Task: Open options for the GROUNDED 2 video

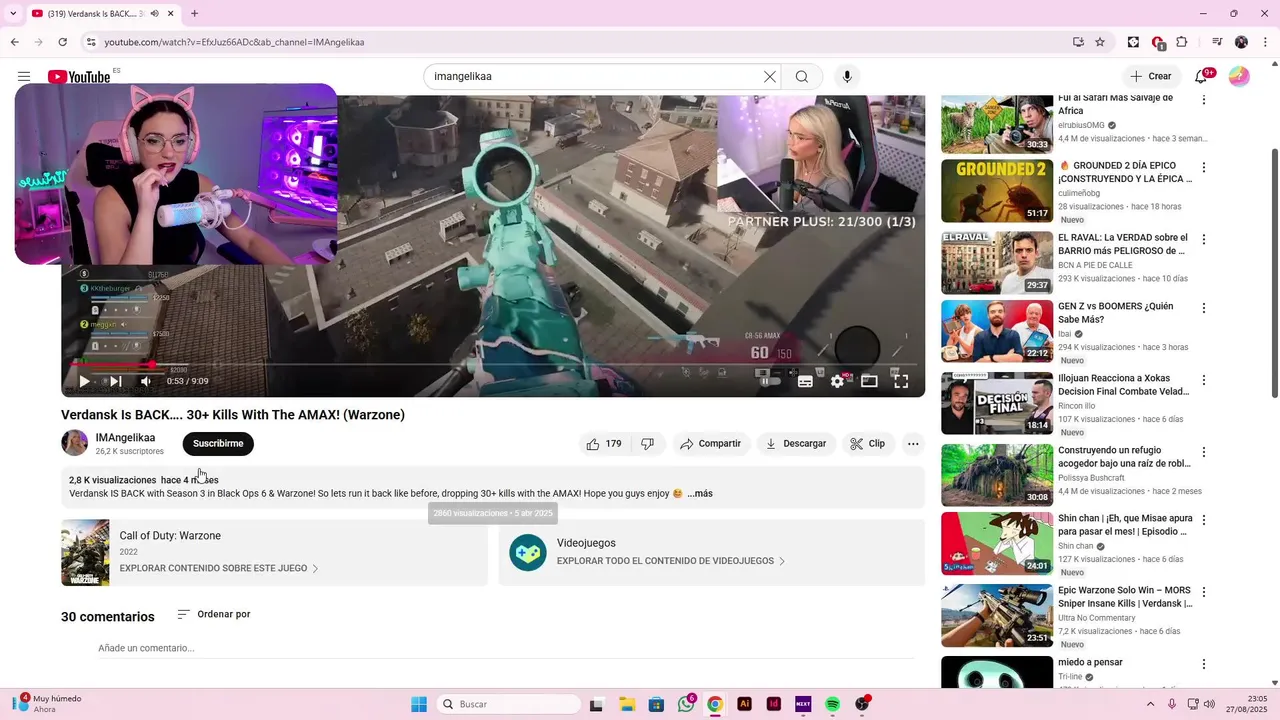Action: click(1204, 167)
